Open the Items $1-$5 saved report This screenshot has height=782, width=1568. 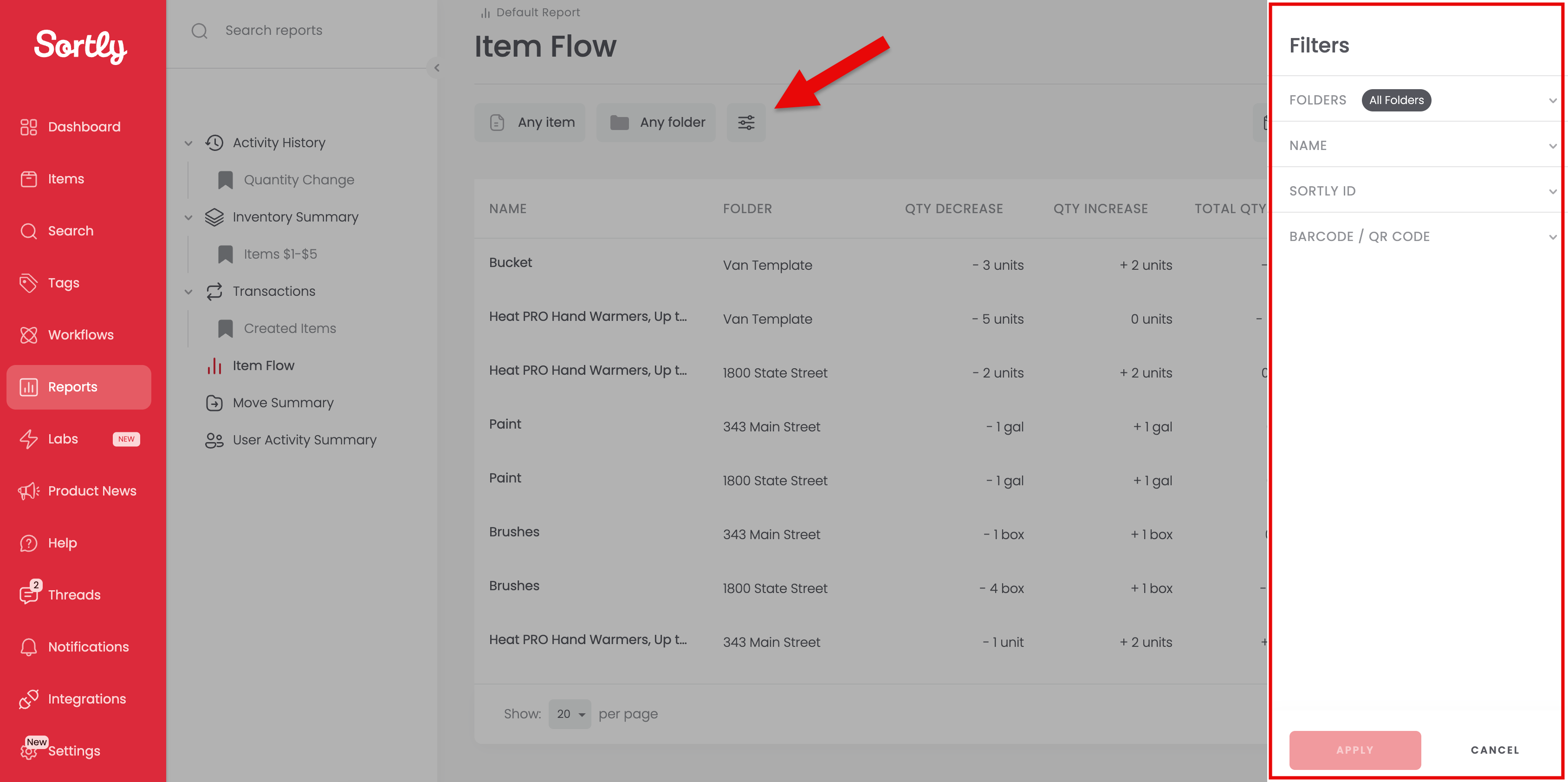[x=281, y=254]
